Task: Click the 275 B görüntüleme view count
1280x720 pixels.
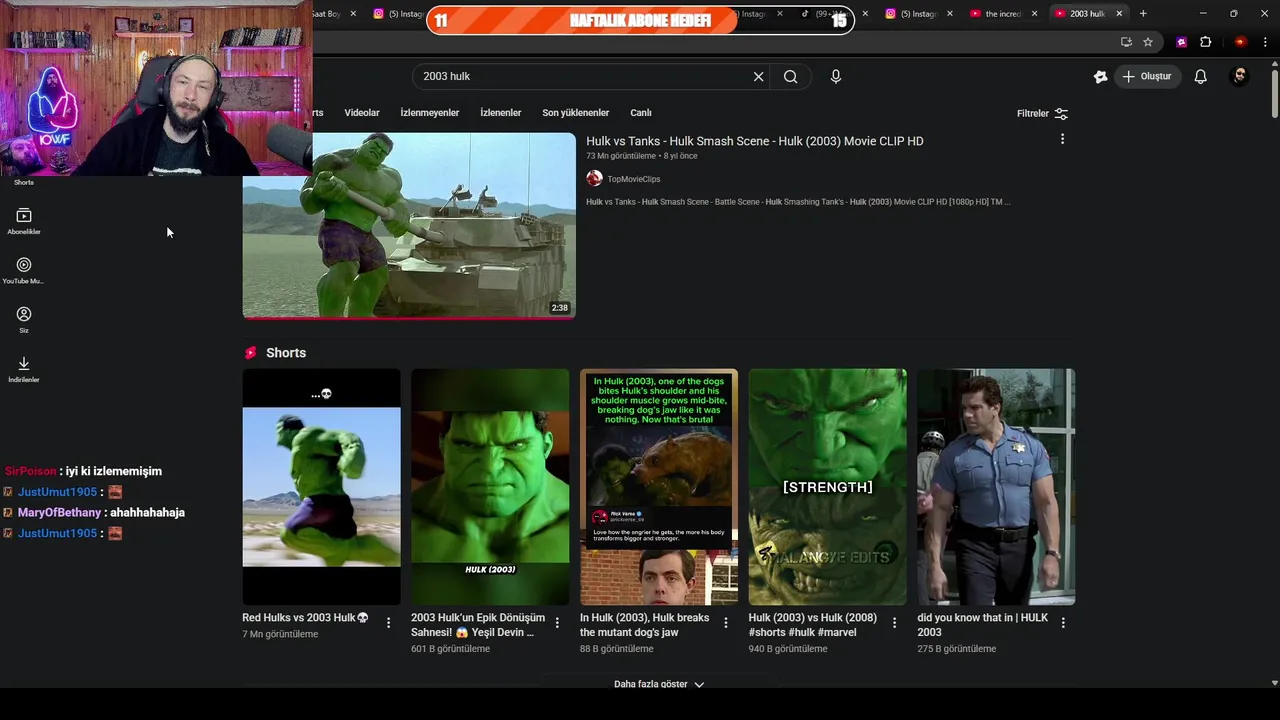Action: 957,649
